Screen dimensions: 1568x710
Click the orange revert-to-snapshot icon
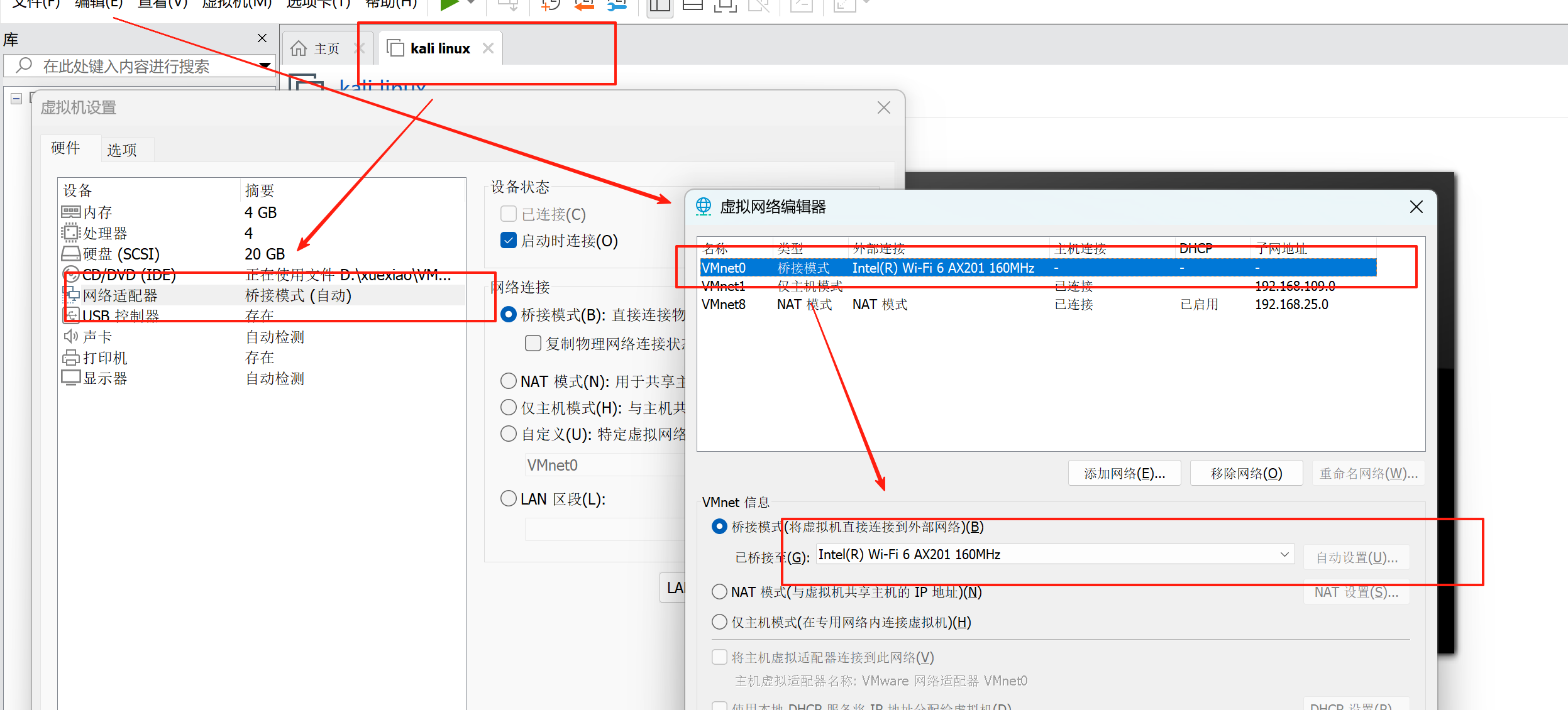(x=584, y=5)
